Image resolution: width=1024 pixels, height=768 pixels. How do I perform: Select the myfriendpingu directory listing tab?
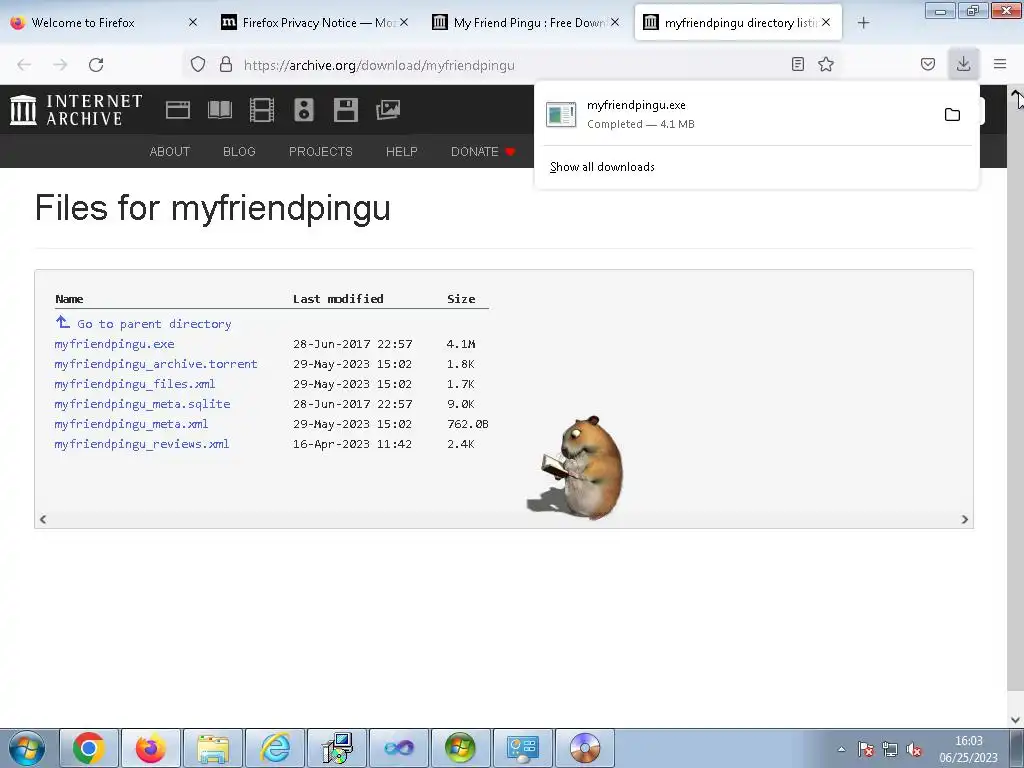pyautogui.click(x=738, y=23)
